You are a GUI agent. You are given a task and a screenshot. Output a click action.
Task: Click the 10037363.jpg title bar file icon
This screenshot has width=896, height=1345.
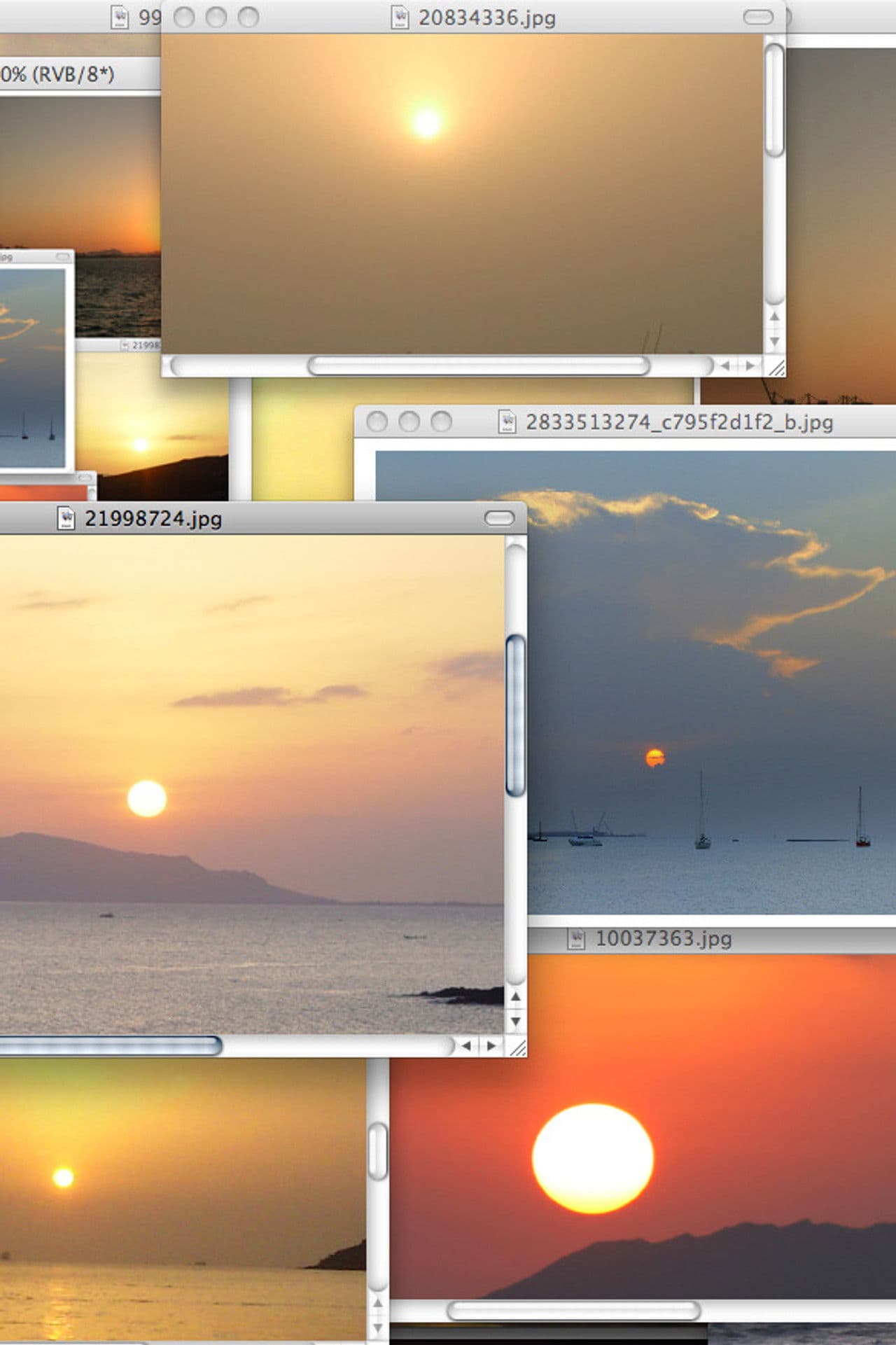575,939
